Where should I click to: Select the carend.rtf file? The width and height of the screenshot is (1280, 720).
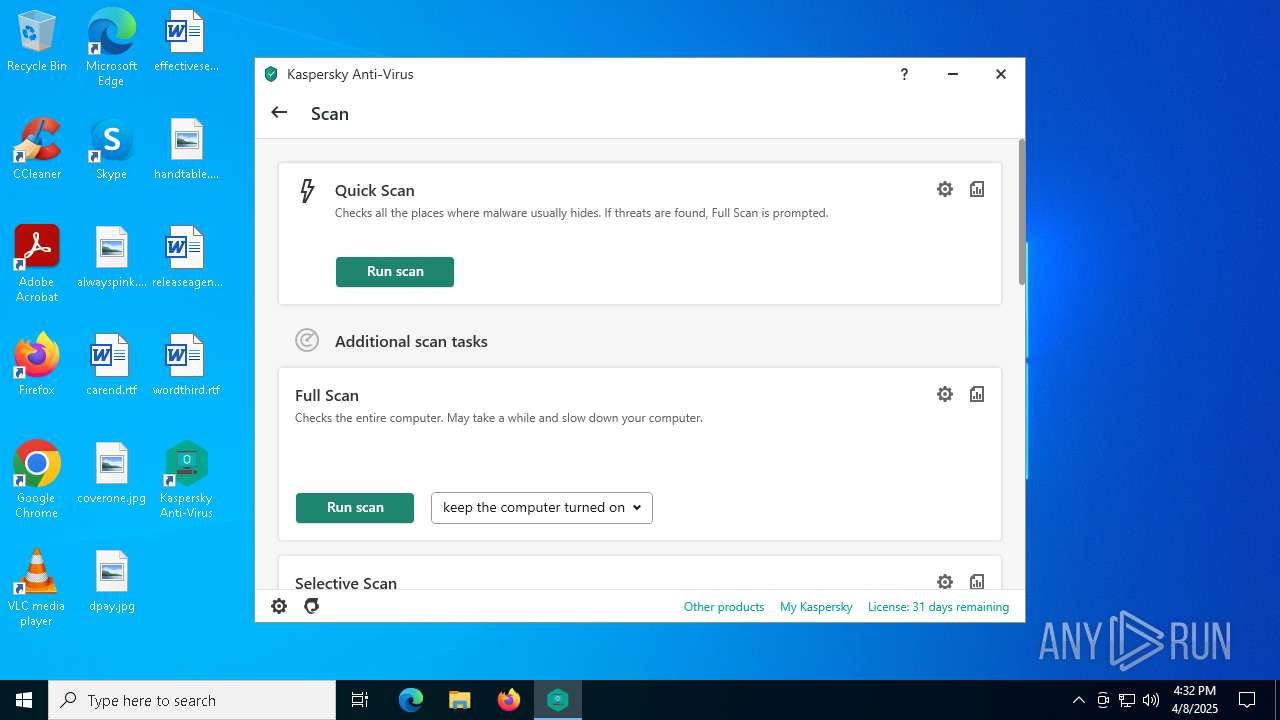click(x=111, y=365)
